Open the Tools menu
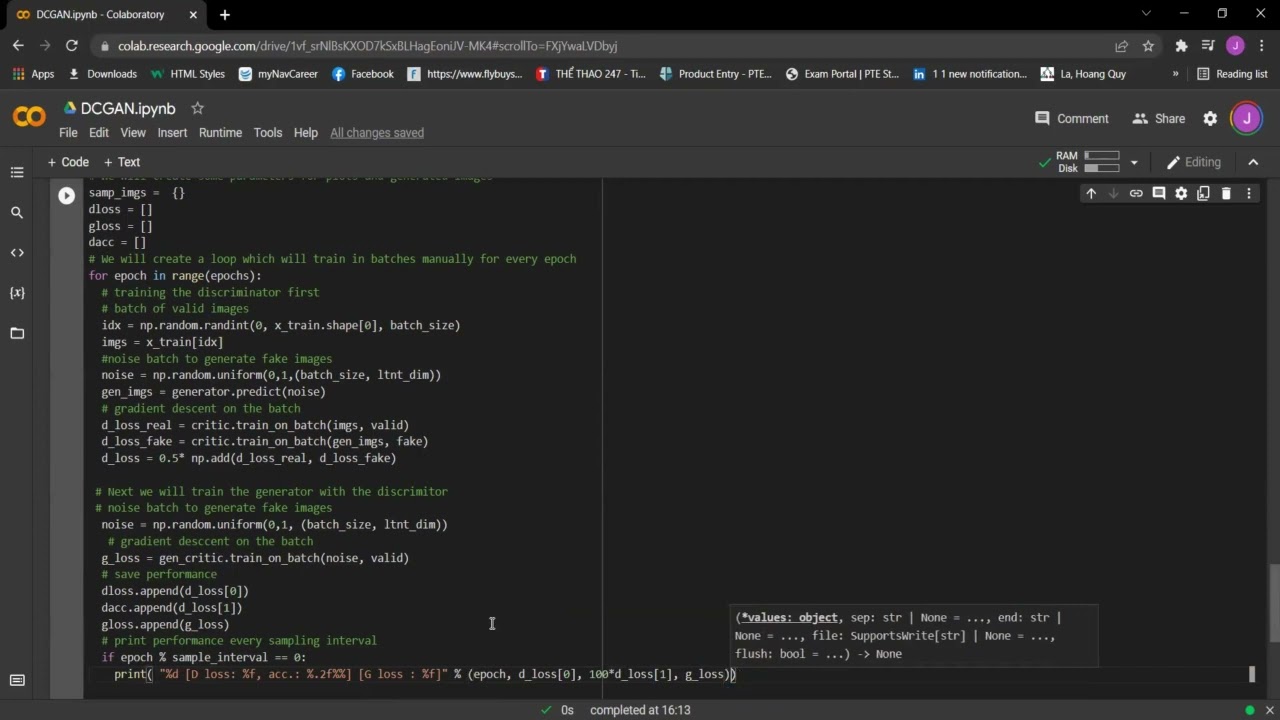The image size is (1280, 720). click(x=267, y=133)
